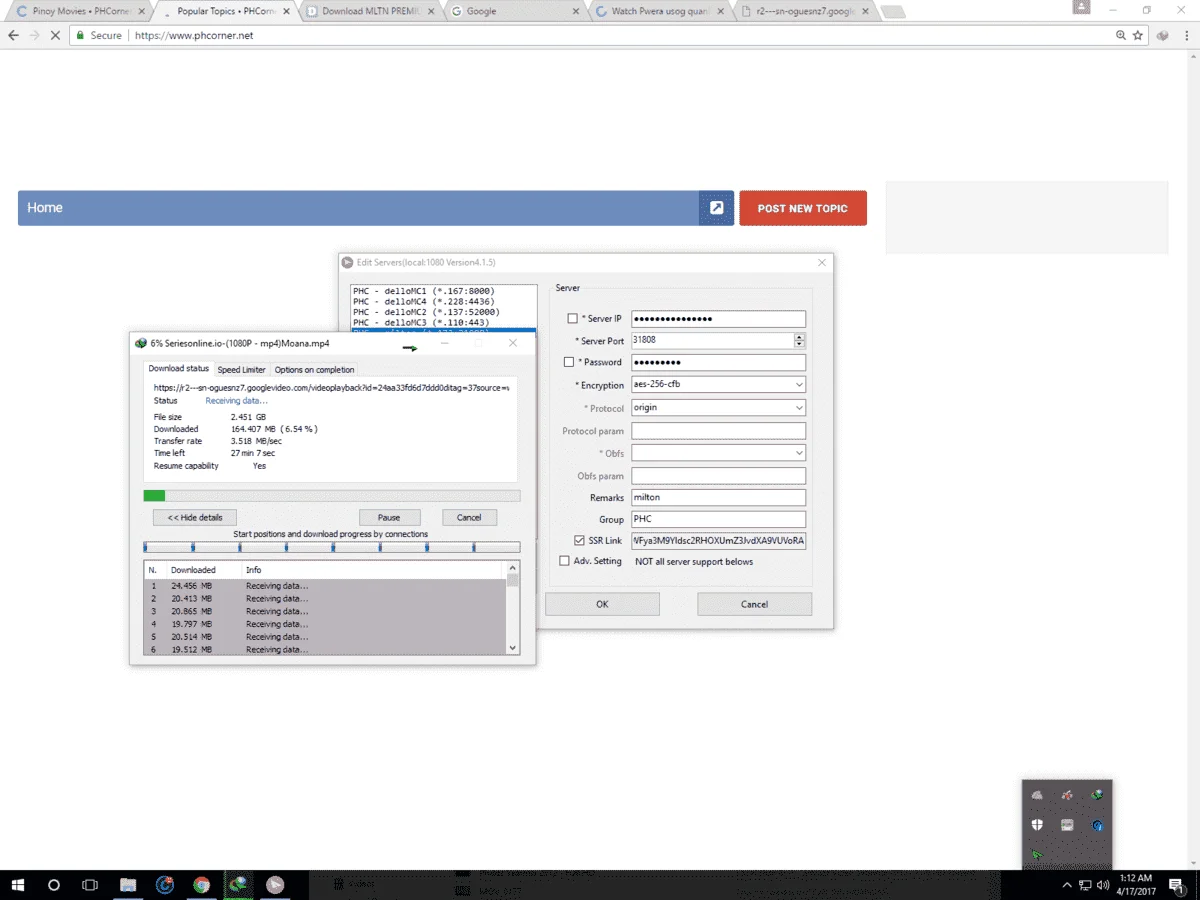
Task: Select server PHC - delloMC2 in list
Action: [443, 311]
